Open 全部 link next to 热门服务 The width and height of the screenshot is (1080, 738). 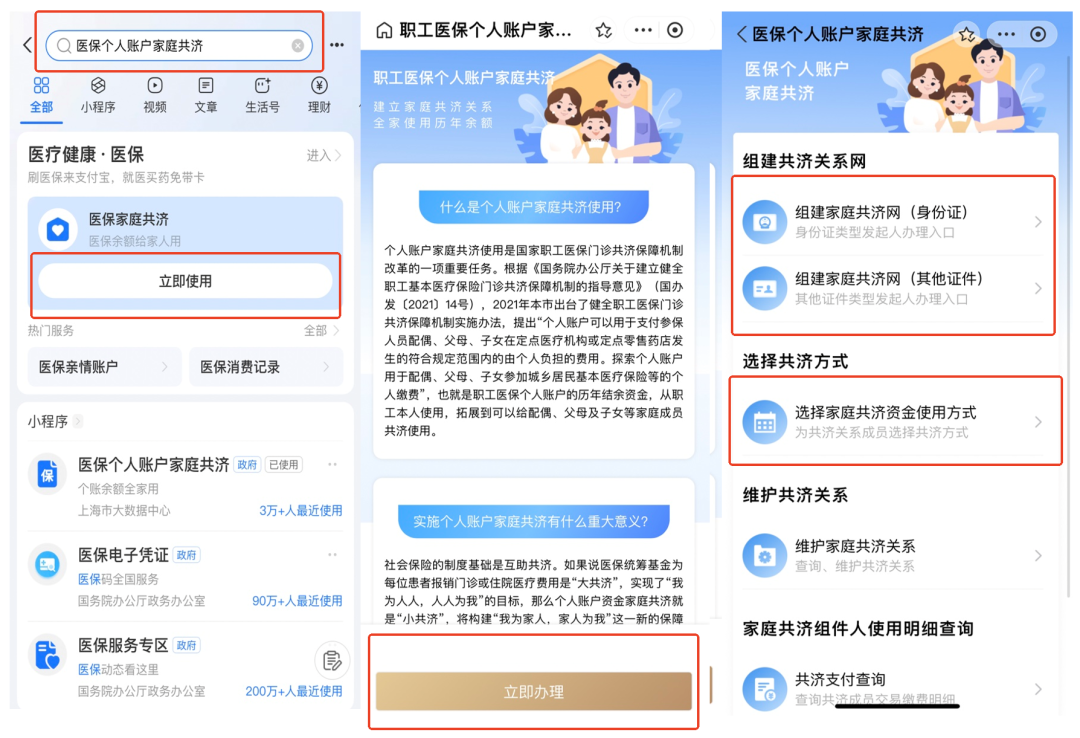coord(322,331)
